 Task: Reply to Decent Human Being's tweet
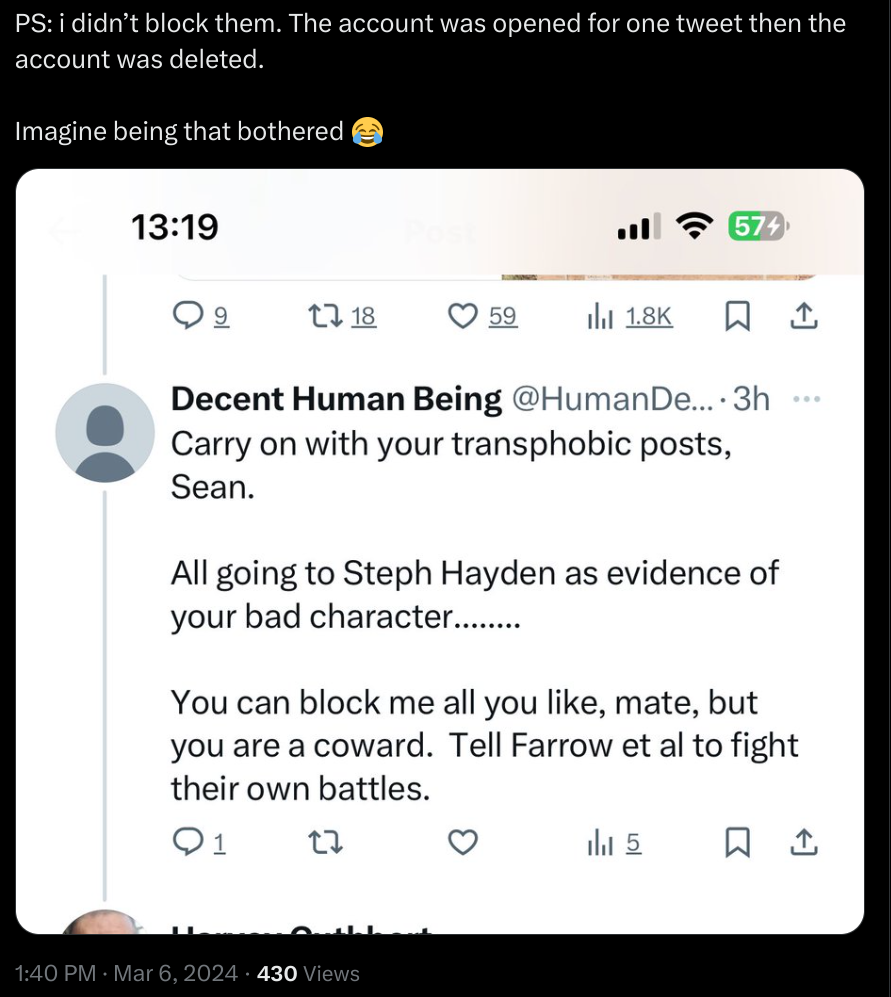pyautogui.click(x=188, y=844)
